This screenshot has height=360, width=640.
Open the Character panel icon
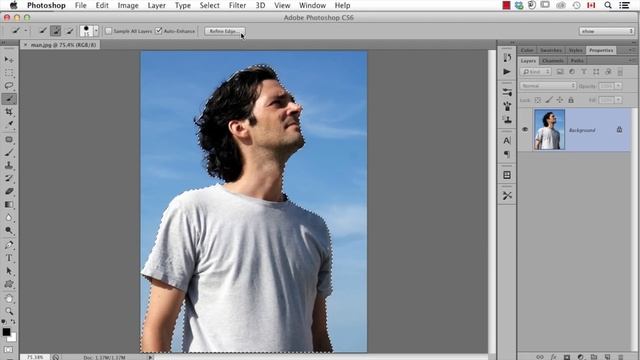pos(507,140)
